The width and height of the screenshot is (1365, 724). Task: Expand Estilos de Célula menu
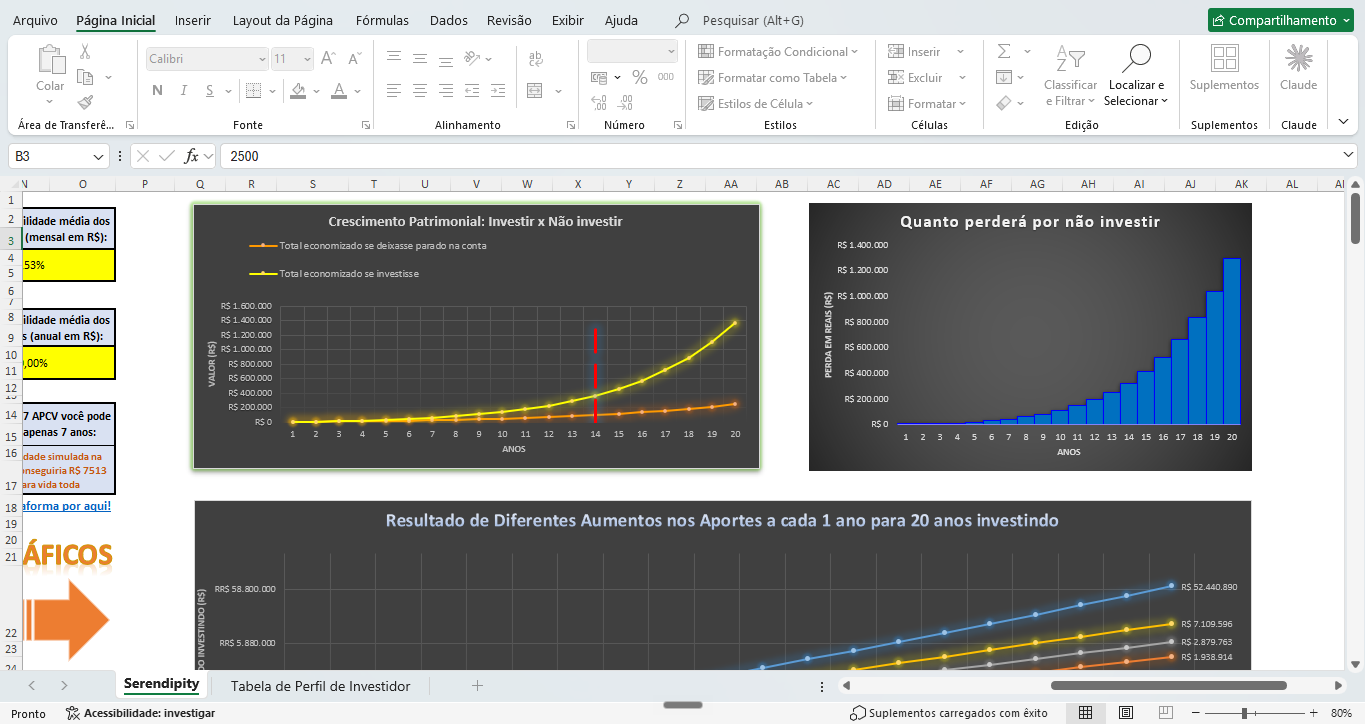point(755,103)
